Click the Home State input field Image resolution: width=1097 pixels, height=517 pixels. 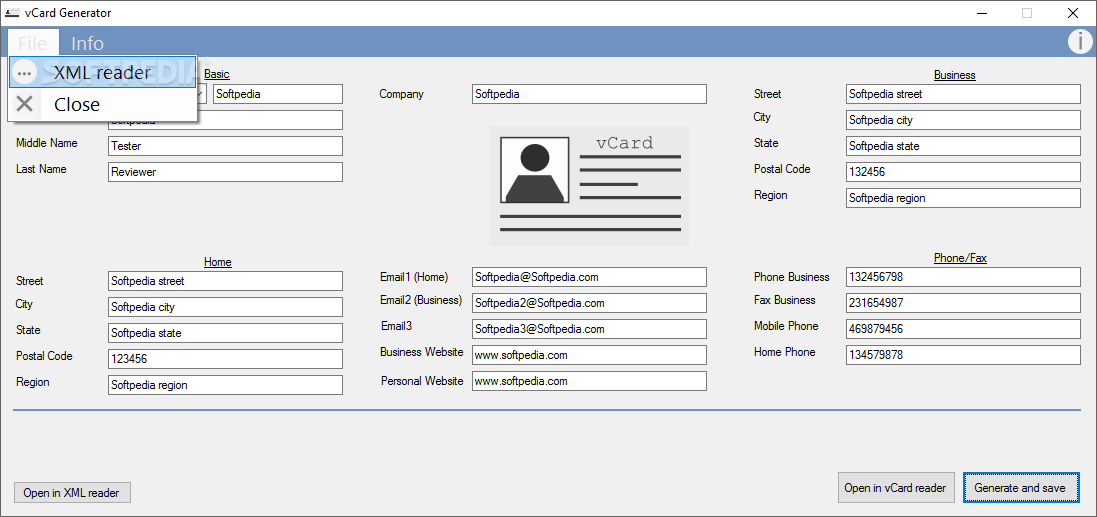pos(225,333)
